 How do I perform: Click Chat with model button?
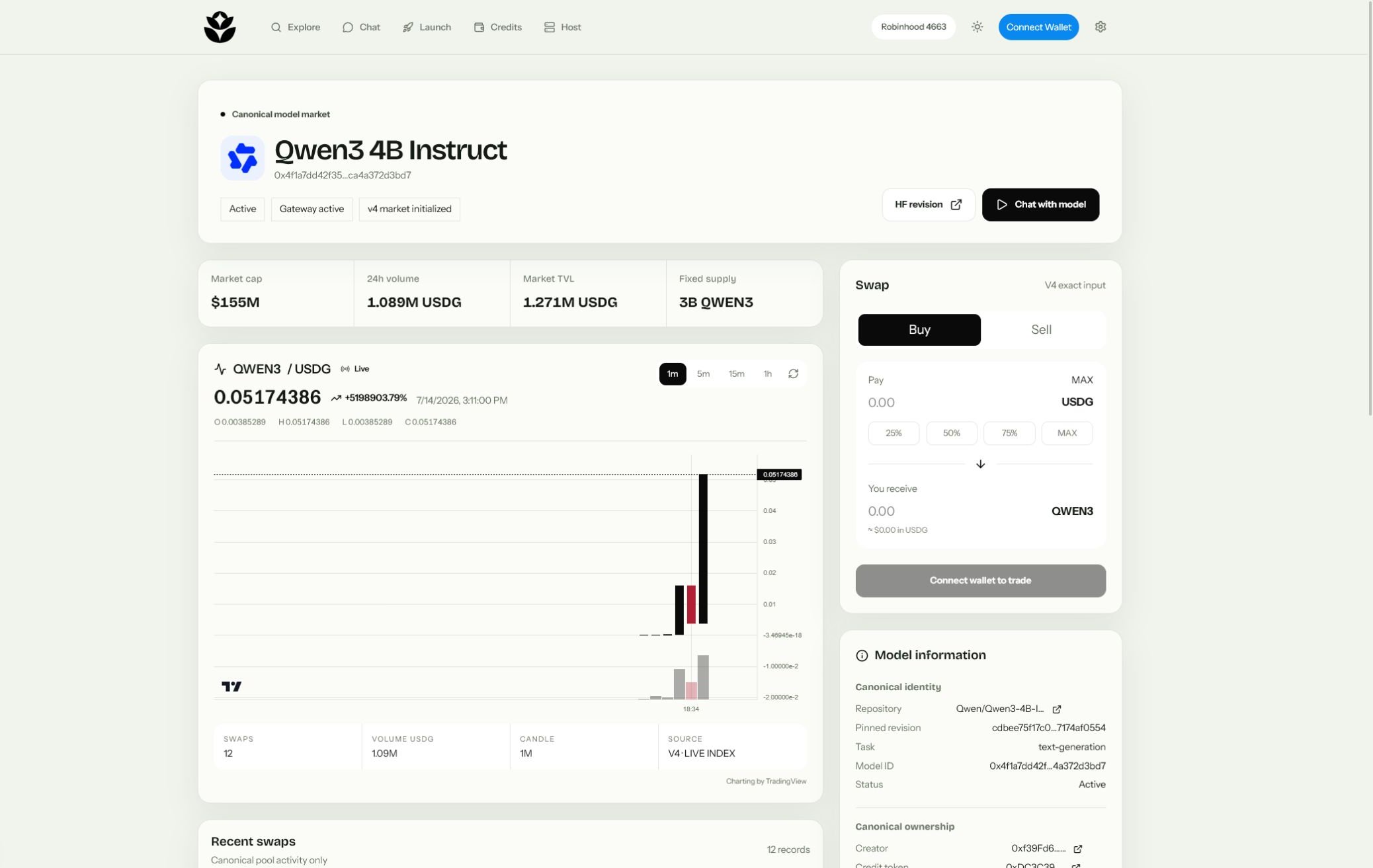pyautogui.click(x=1040, y=205)
